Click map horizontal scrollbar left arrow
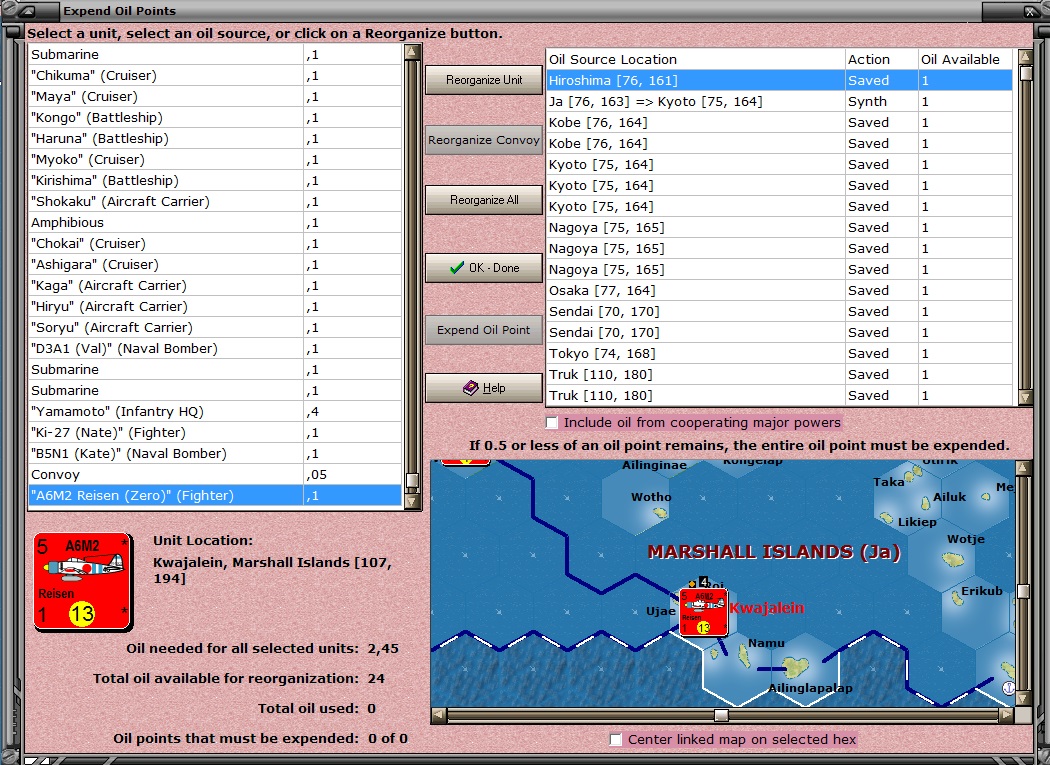Viewport: 1050px width, 765px height. pos(439,715)
